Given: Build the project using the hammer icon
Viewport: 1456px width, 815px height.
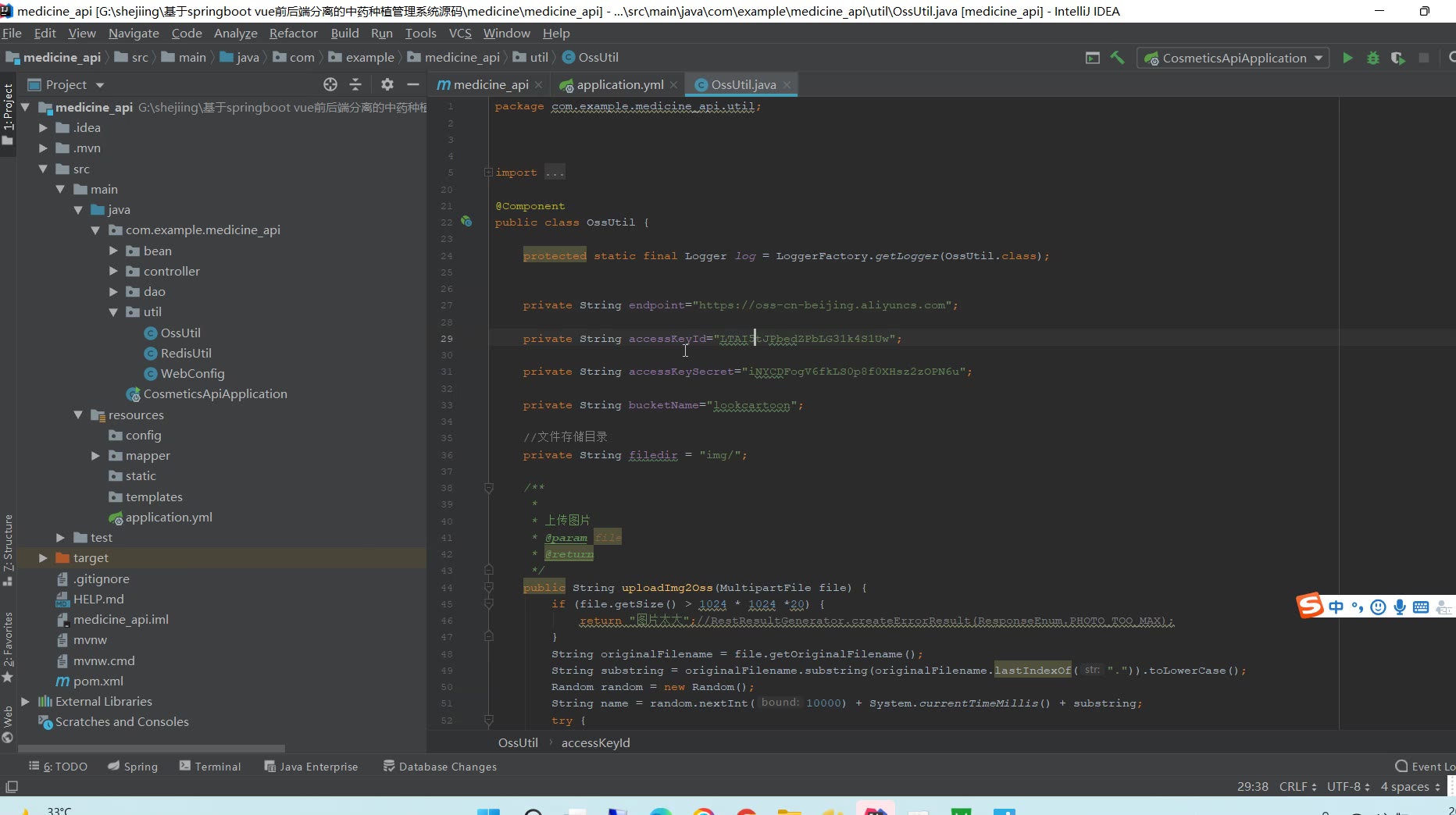Looking at the screenshot, I should click(x=1117, y=58).
